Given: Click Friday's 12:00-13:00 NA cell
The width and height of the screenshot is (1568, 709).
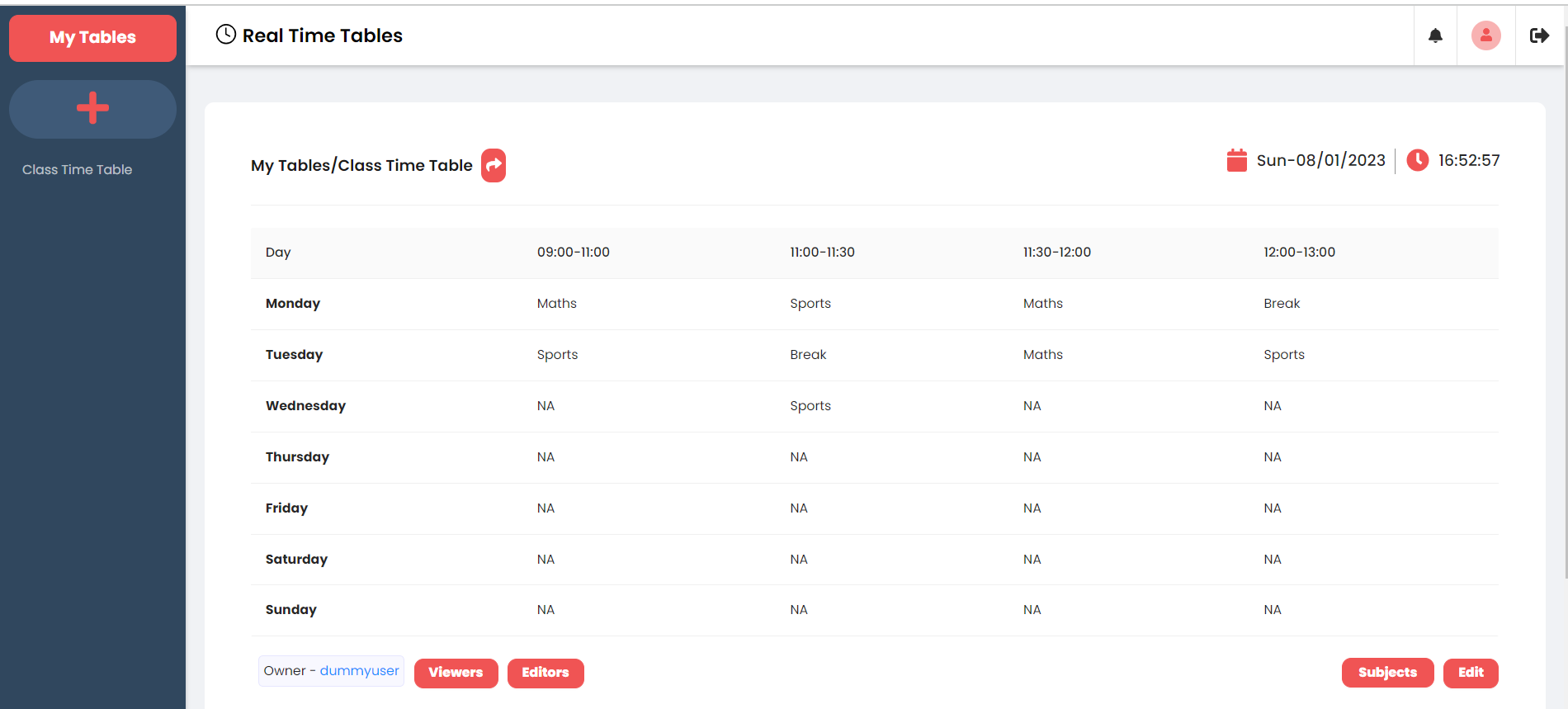Looking at the screenshot, I should tap(1272, 508).
